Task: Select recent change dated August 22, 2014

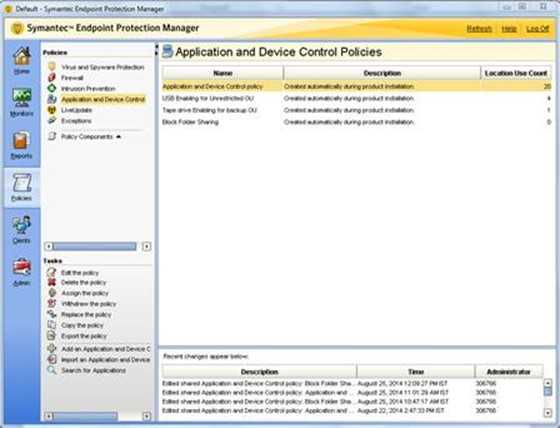Action: tap(352, 411)
